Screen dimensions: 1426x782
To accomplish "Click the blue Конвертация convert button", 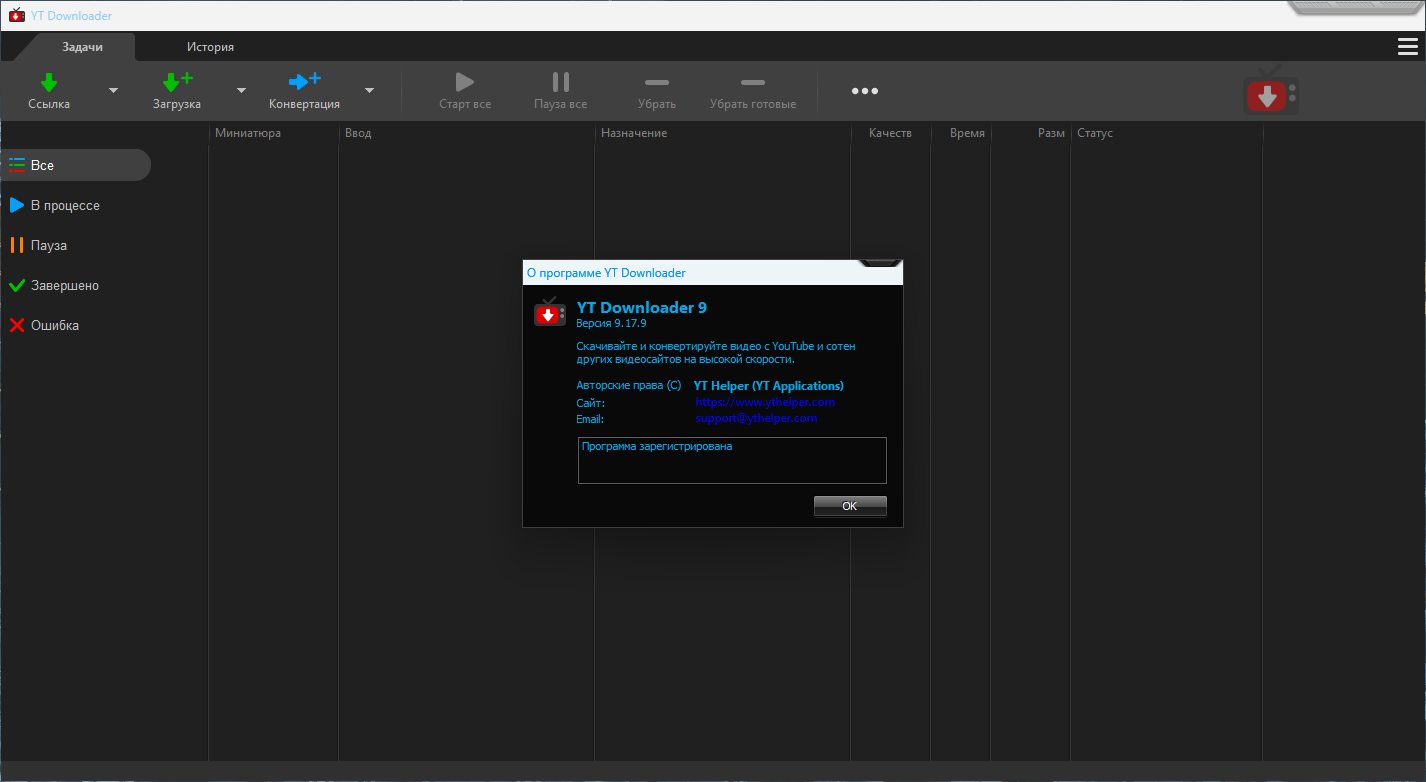I will point(304,91).
